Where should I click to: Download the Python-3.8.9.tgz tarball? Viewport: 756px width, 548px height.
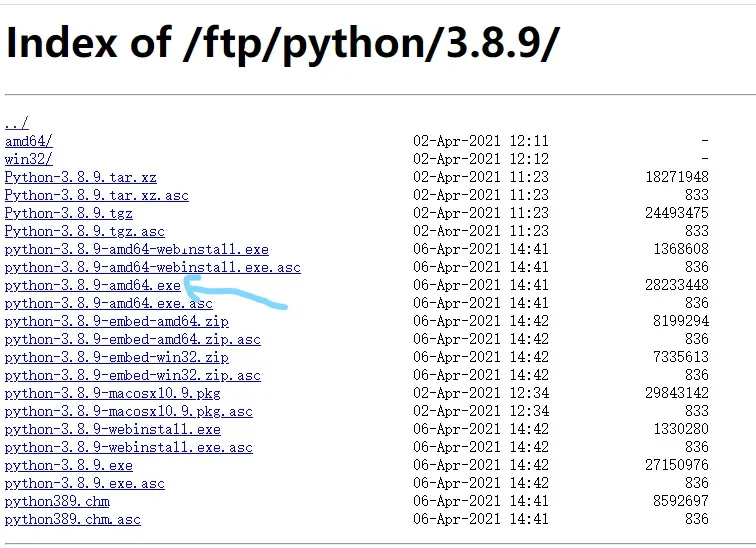click(68, 213)
